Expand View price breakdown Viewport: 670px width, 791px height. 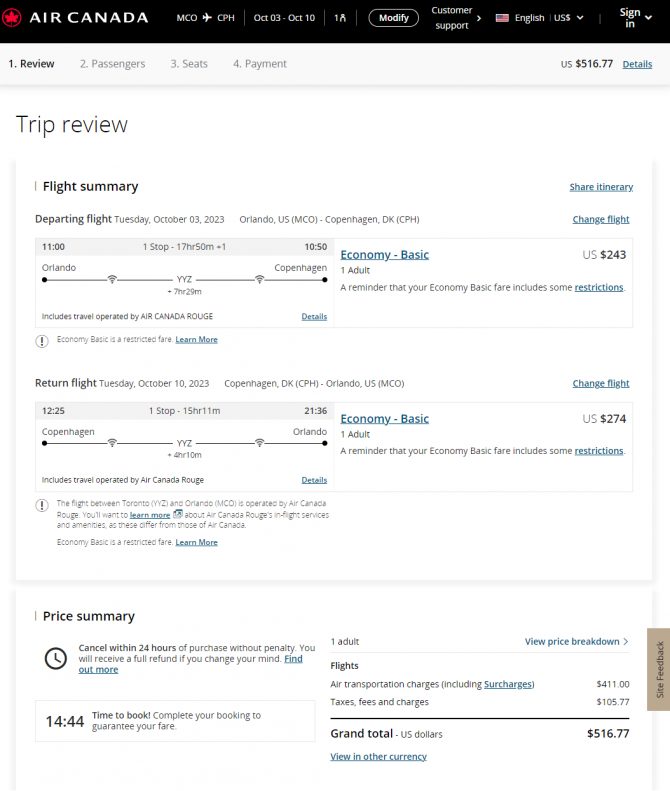(x=577, y=642)
